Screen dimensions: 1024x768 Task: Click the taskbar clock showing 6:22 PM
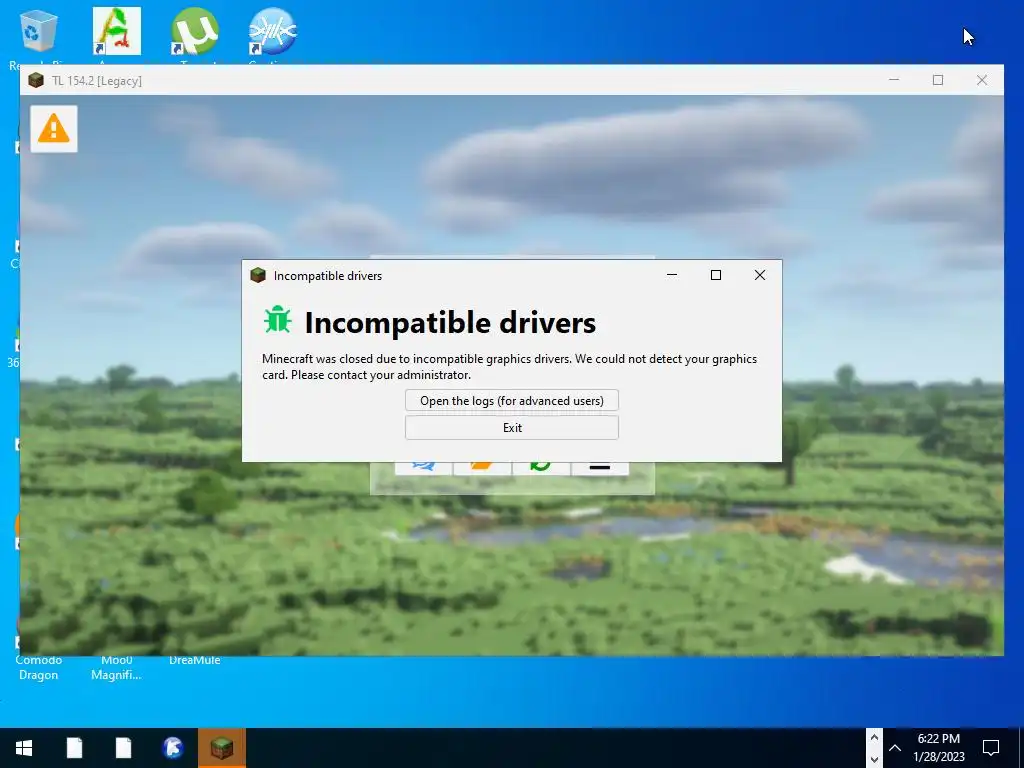pyautogui.click(x=938, y=748)
